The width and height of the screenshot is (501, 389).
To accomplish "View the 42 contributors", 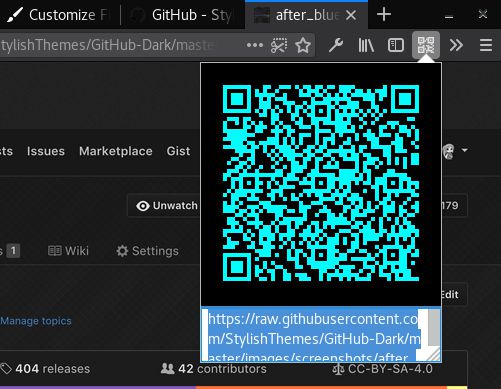I will click(213, 369).
